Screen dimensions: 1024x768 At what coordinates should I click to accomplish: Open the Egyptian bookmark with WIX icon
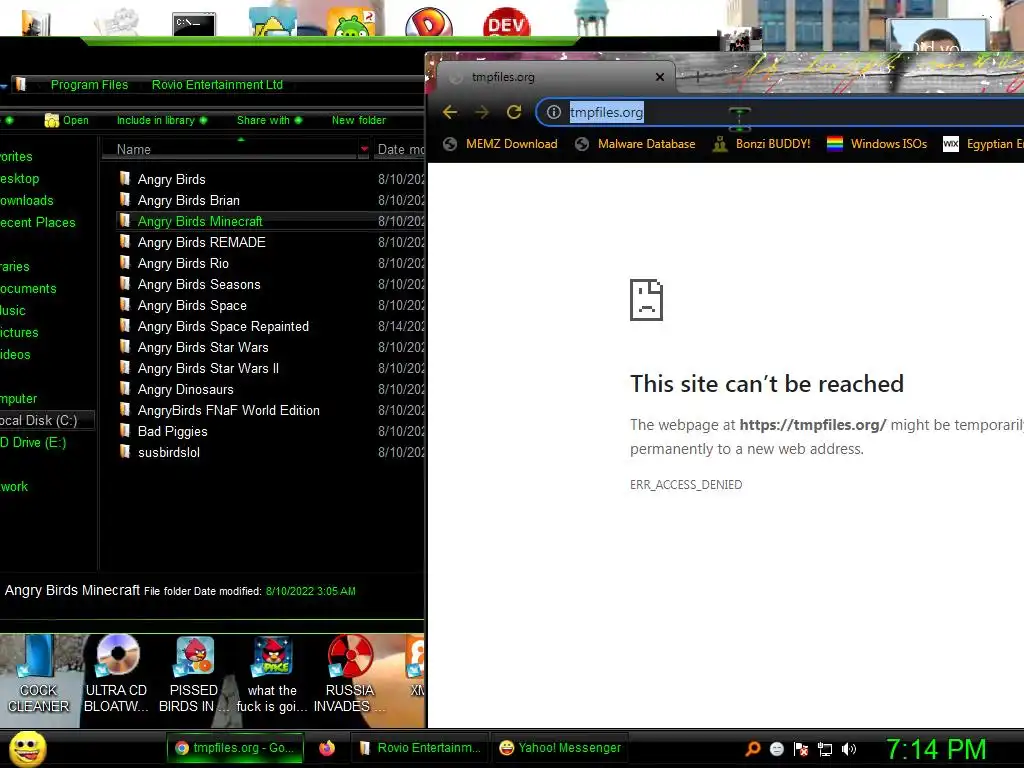point(983,144)
